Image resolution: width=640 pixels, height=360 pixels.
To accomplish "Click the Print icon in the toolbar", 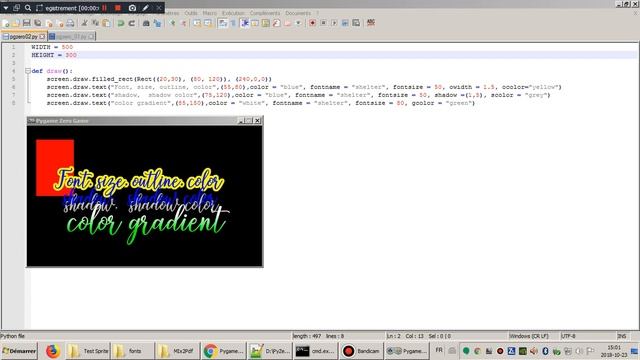I will pyautogui.click(x=70, y=23).
